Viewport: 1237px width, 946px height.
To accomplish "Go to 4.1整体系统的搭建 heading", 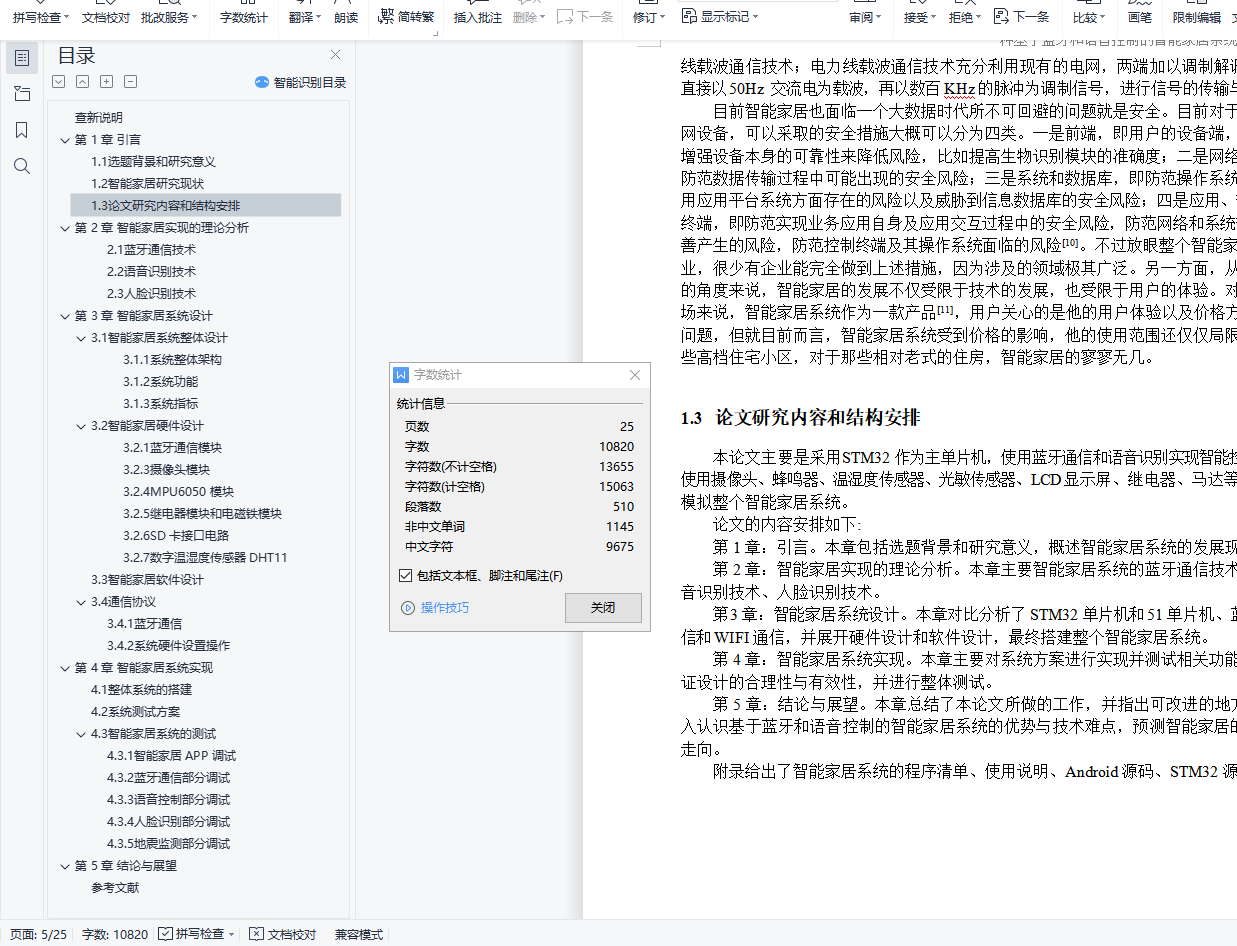I will (x=141, y=690).
